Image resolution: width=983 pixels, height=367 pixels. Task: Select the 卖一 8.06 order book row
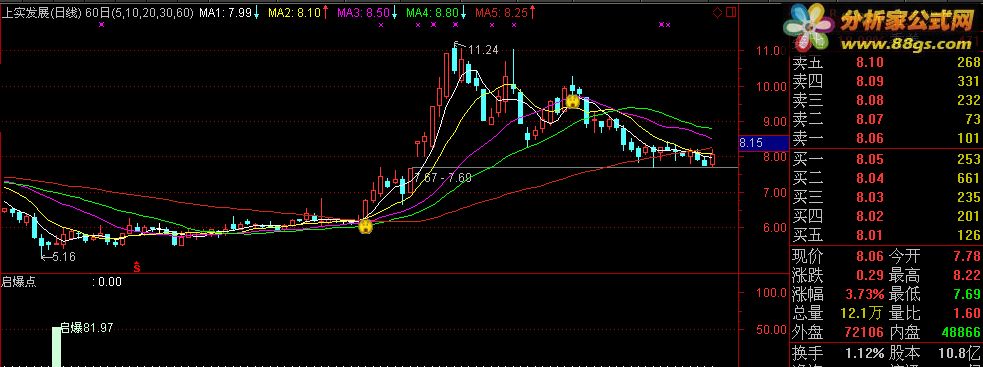click(886, 138)
